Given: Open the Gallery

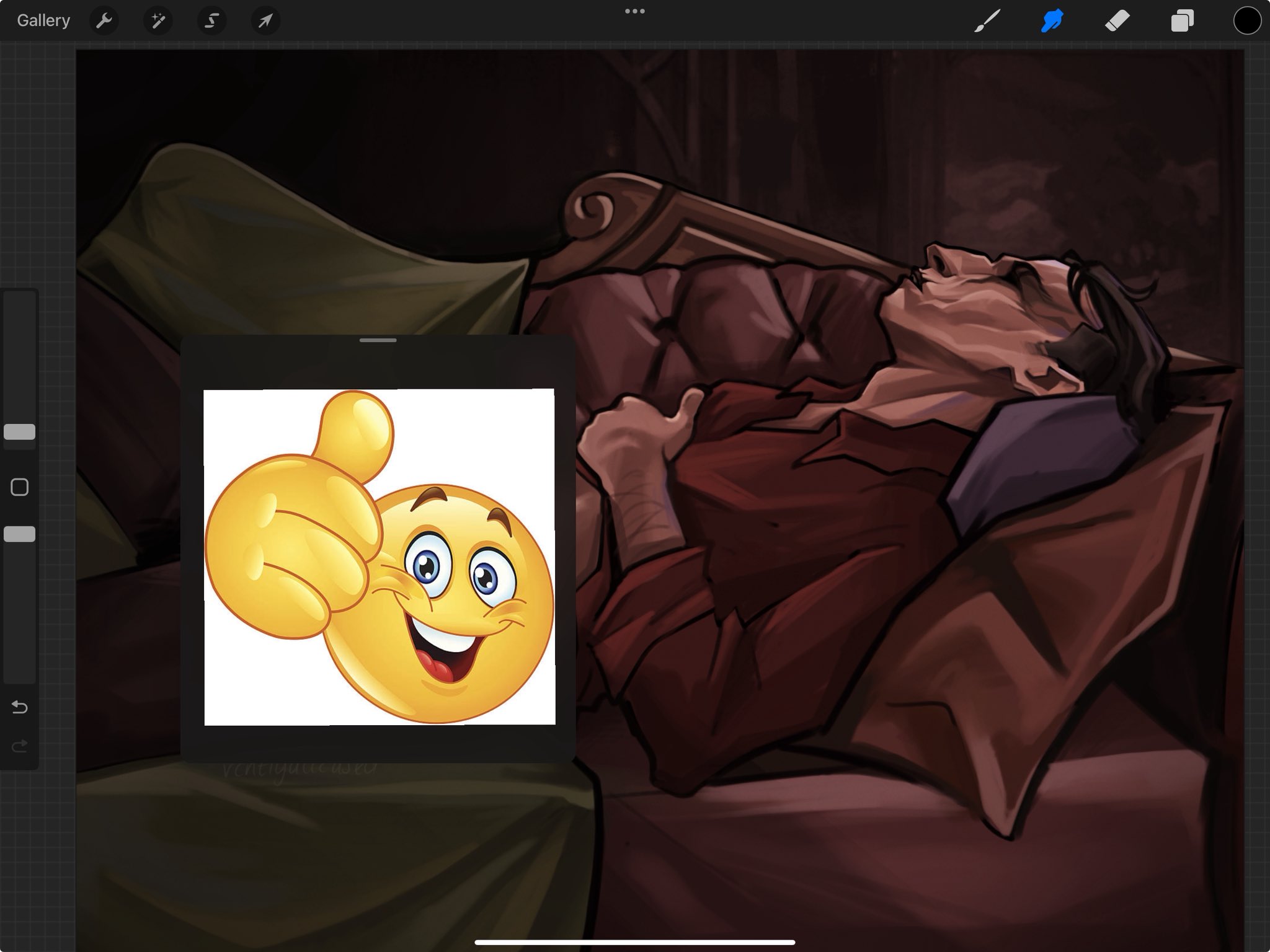Looking at the screenshot, I should [x=43, y=20].
